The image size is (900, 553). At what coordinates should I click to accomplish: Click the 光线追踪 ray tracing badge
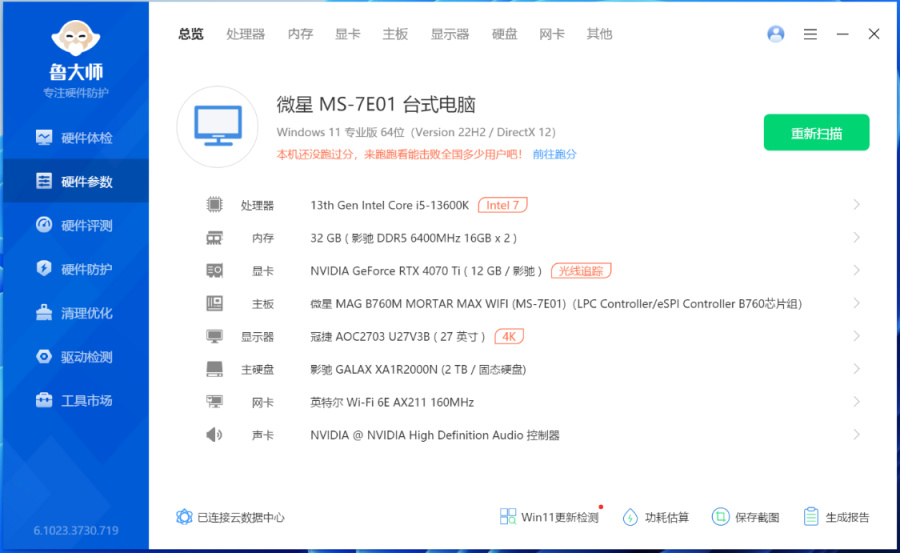click(581, 270)
